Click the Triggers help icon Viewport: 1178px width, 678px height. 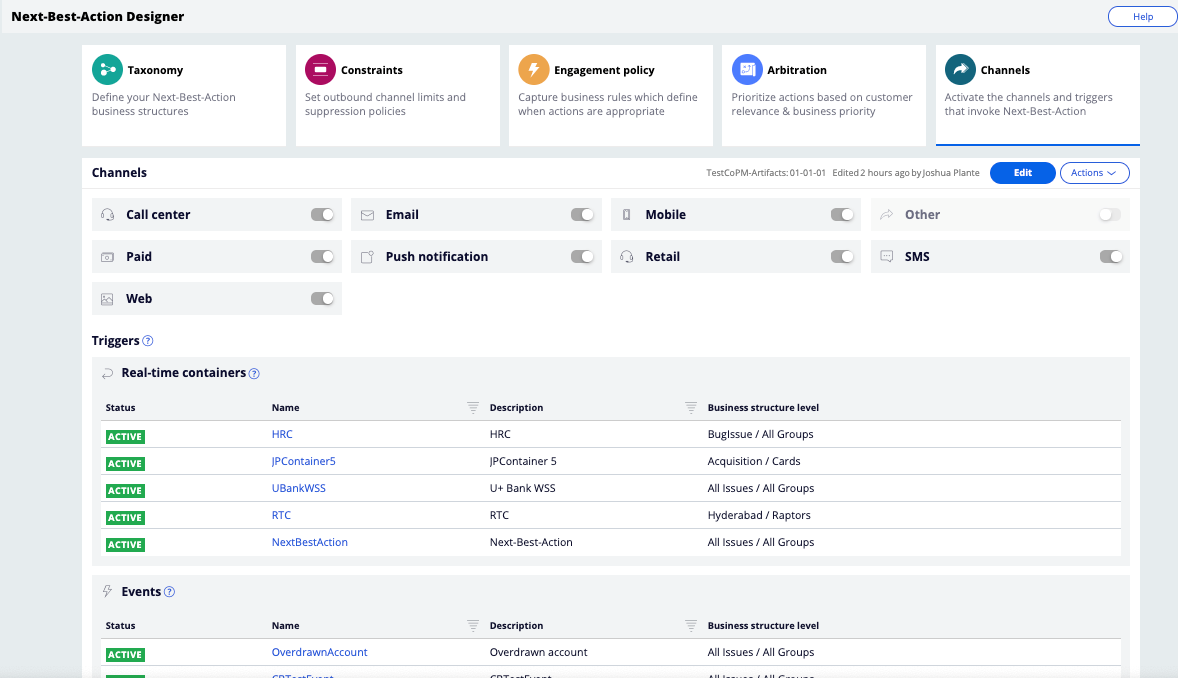click(148, 341)
